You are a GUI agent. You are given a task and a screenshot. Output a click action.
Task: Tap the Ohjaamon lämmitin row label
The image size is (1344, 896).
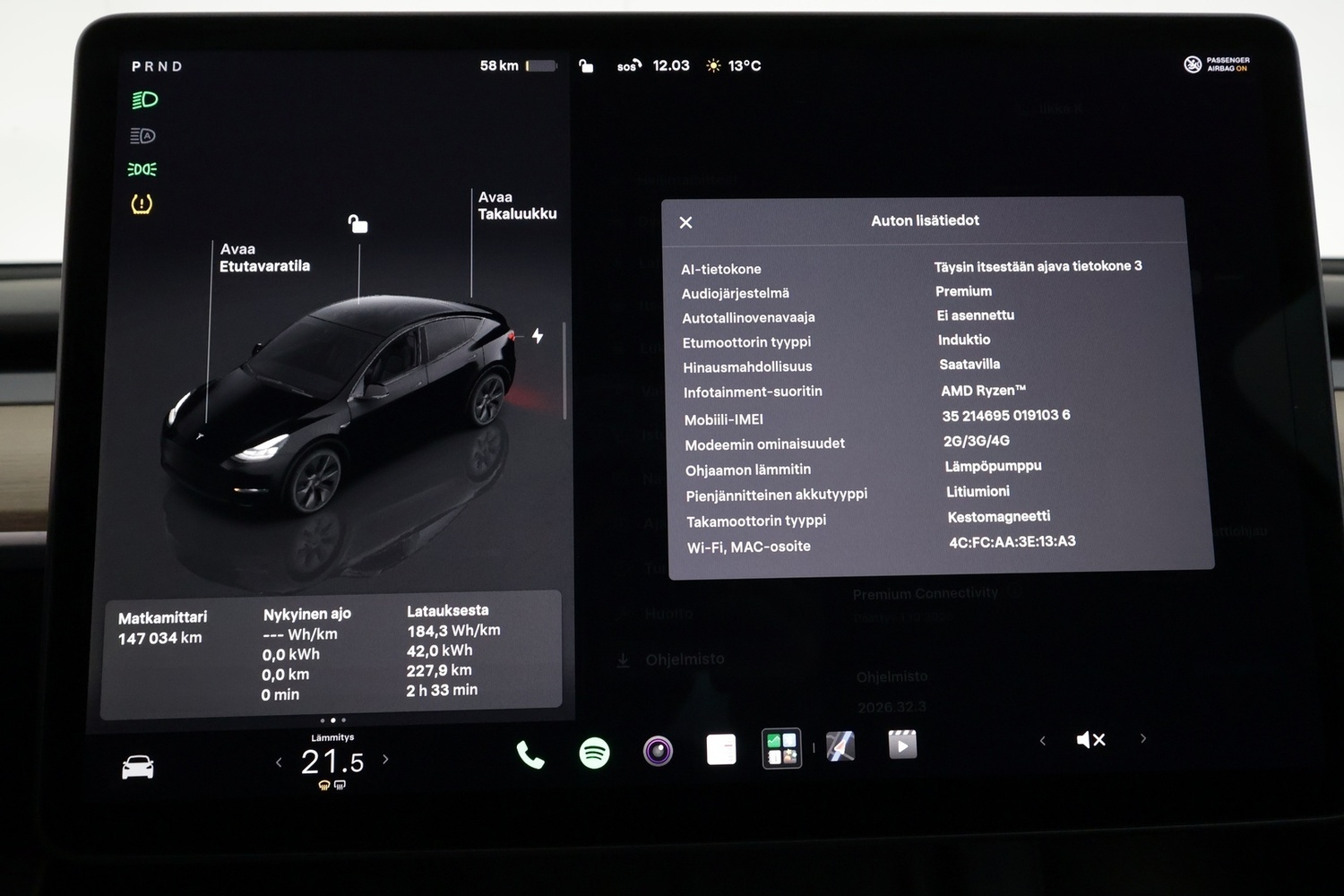(x=748, y=470)
